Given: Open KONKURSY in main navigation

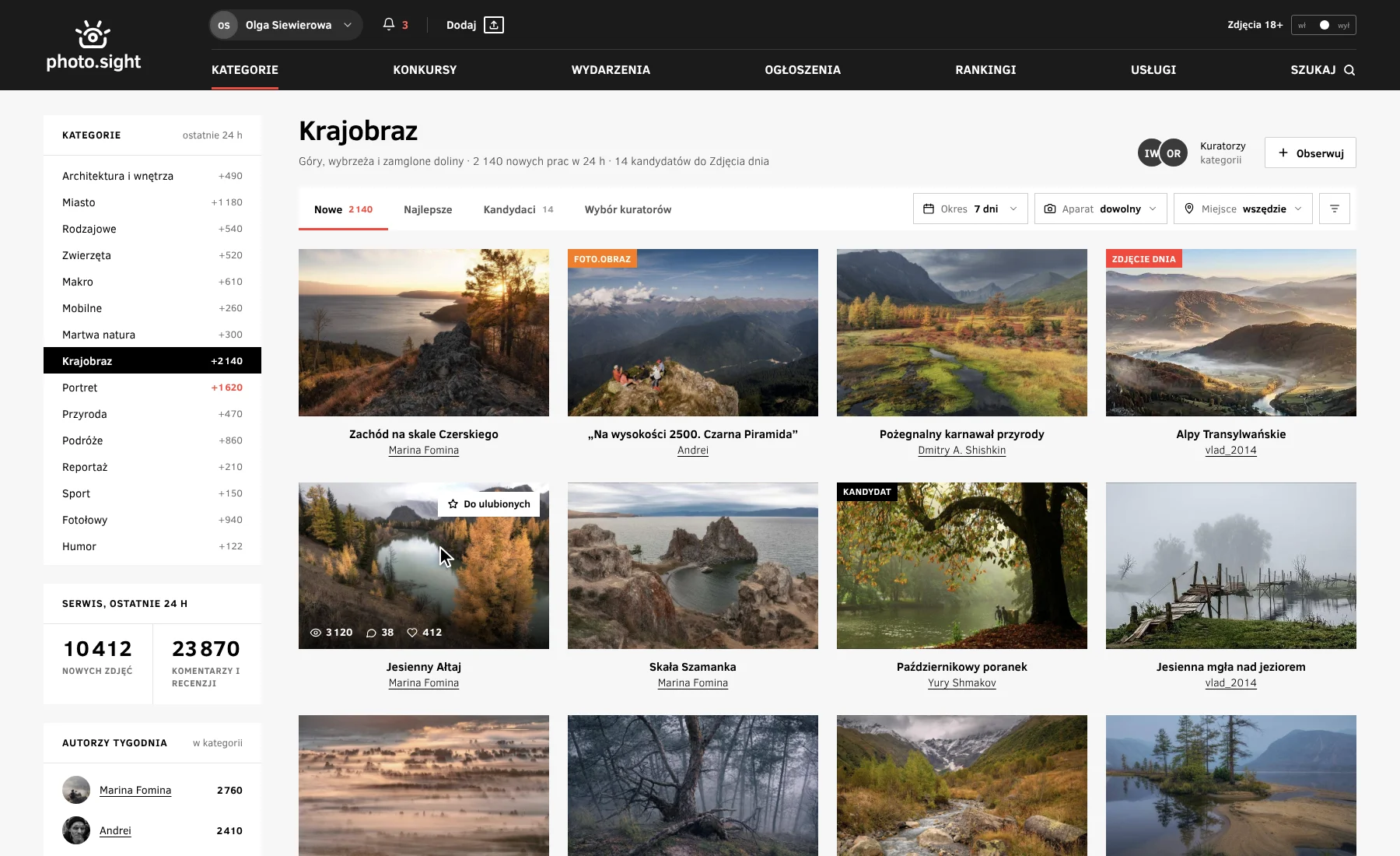Looking at the screenshot, I should (425, 70).
